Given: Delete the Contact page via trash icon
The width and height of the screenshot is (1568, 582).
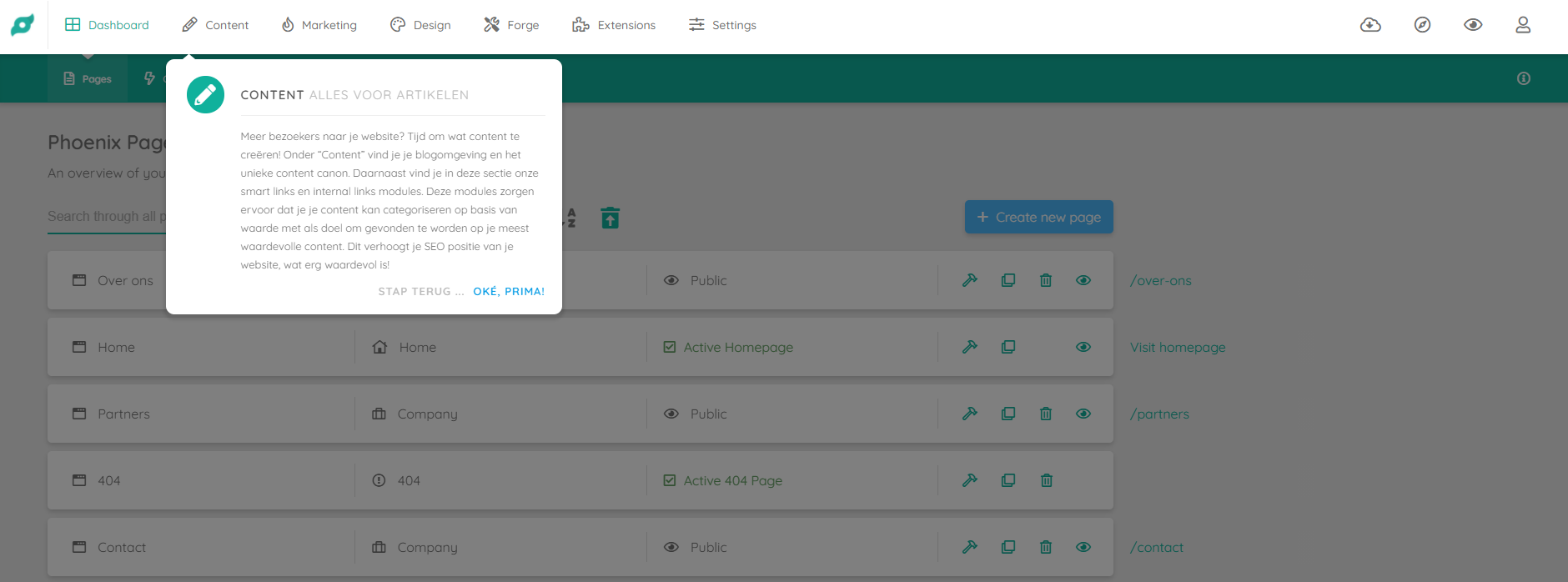Looking at the screenshot, I should coord(1046,547).
